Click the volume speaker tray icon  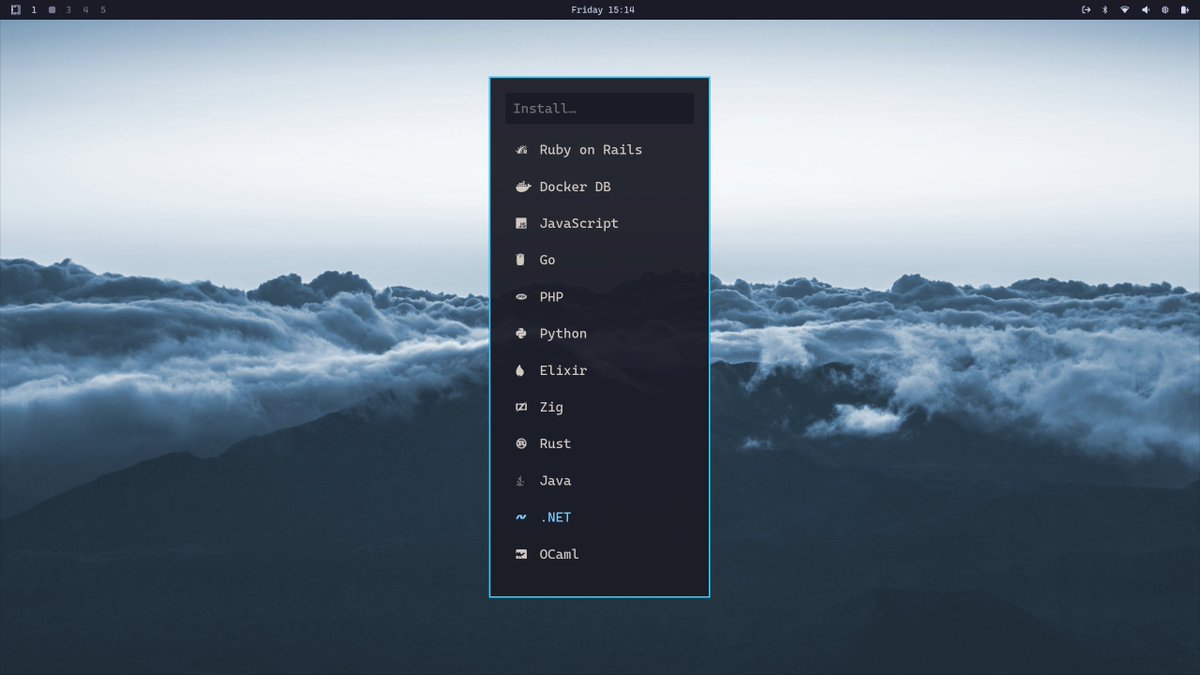coord(1145,10)
